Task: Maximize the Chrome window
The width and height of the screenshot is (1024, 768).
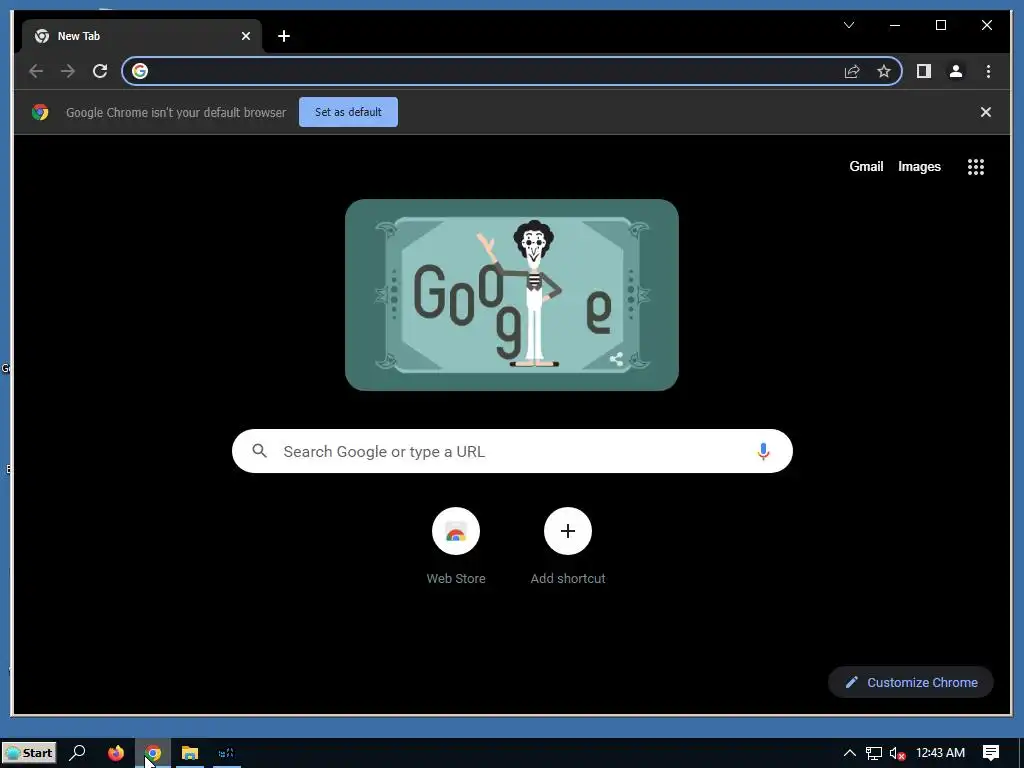Action: [941, 25]
